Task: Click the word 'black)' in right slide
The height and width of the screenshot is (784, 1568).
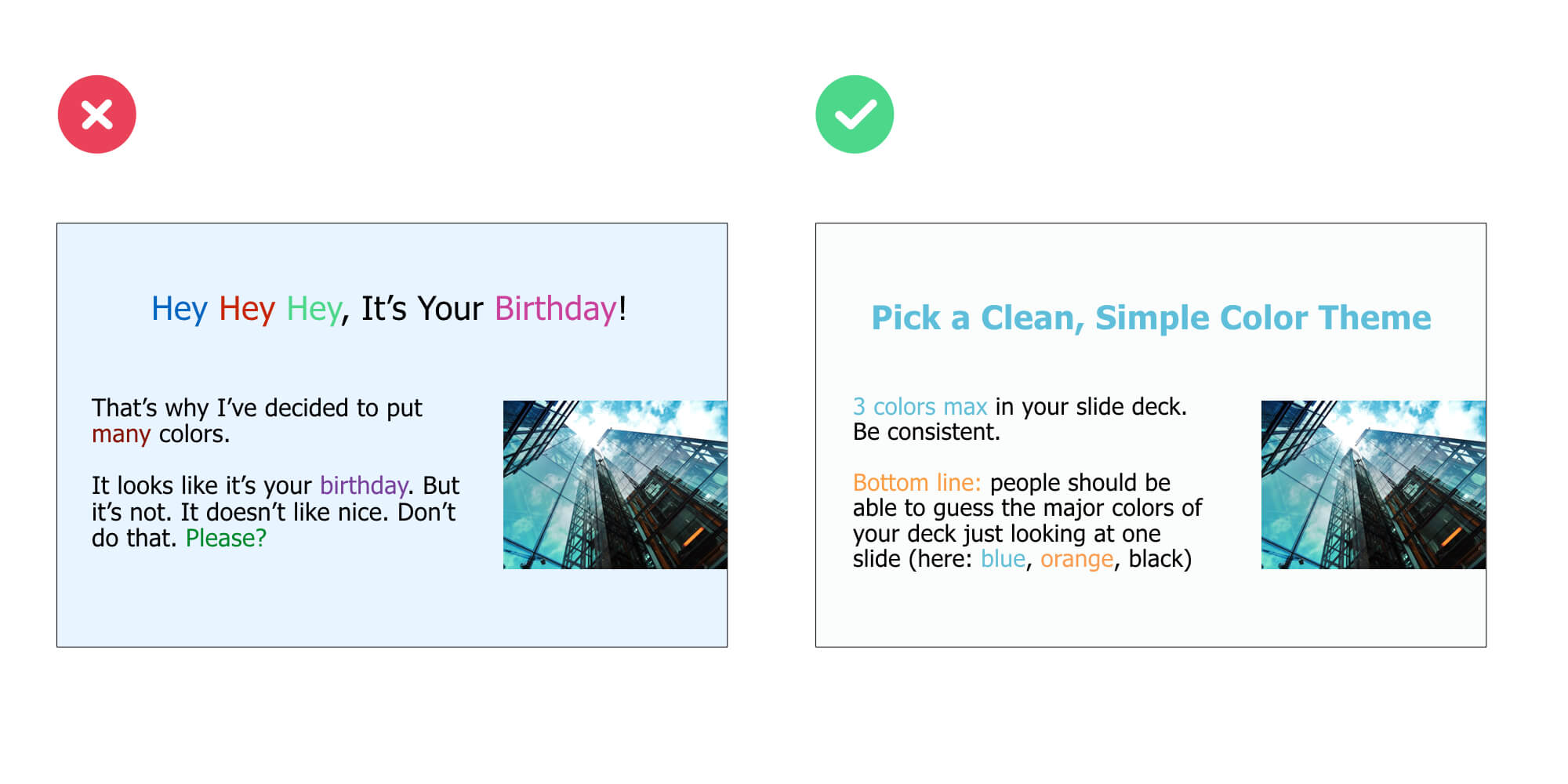Action: (x=1160, y=558)
